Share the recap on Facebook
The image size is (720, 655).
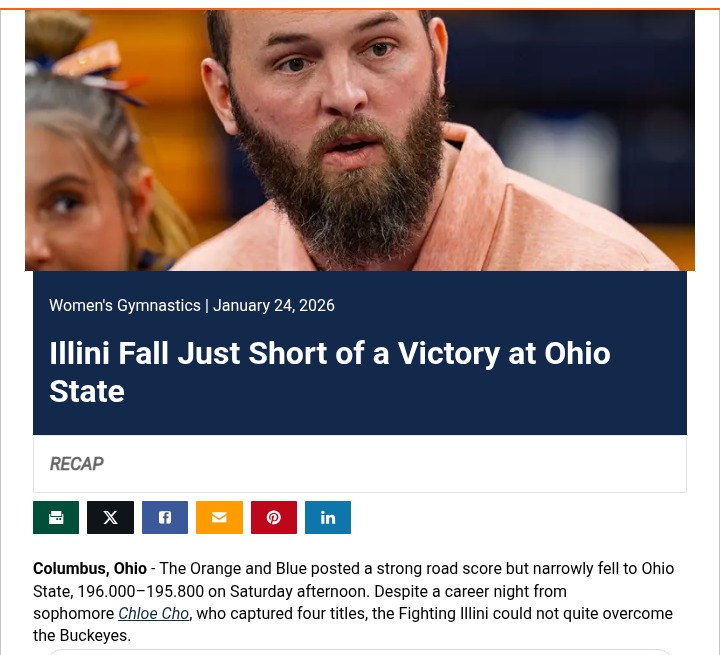pos(165,517)
